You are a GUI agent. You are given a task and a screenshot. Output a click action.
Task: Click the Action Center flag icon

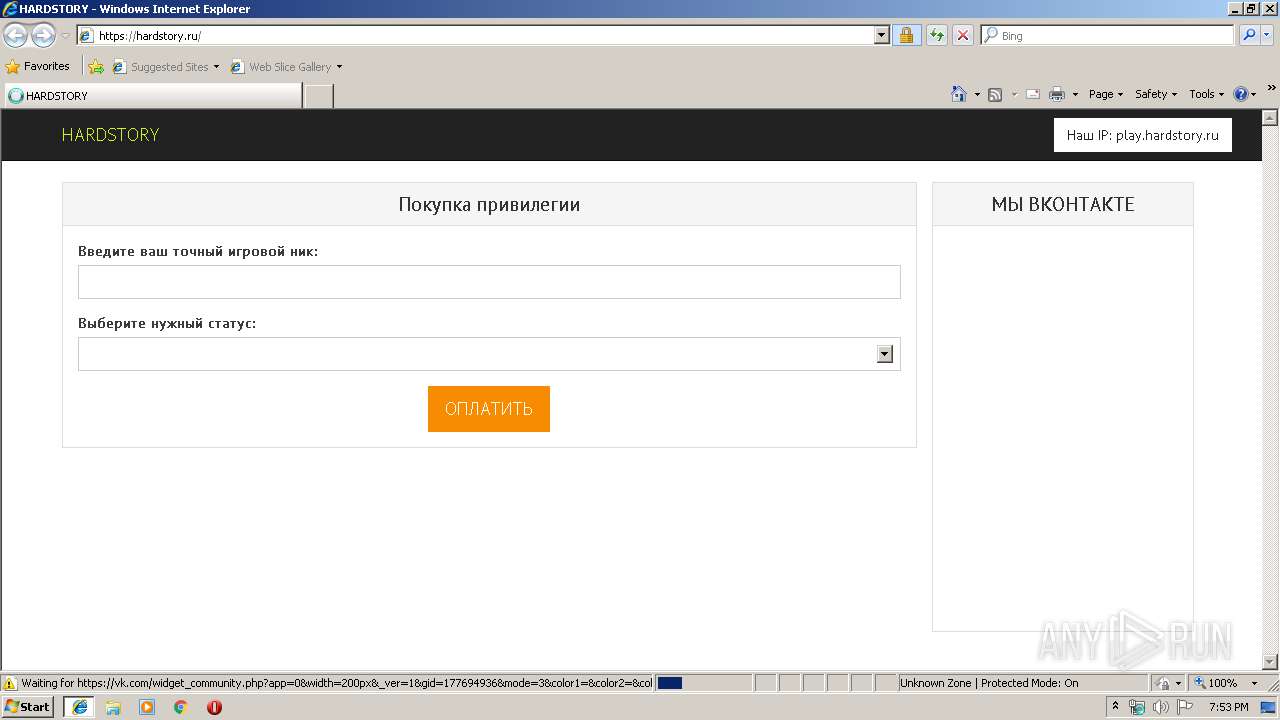tap(1185, 707)
